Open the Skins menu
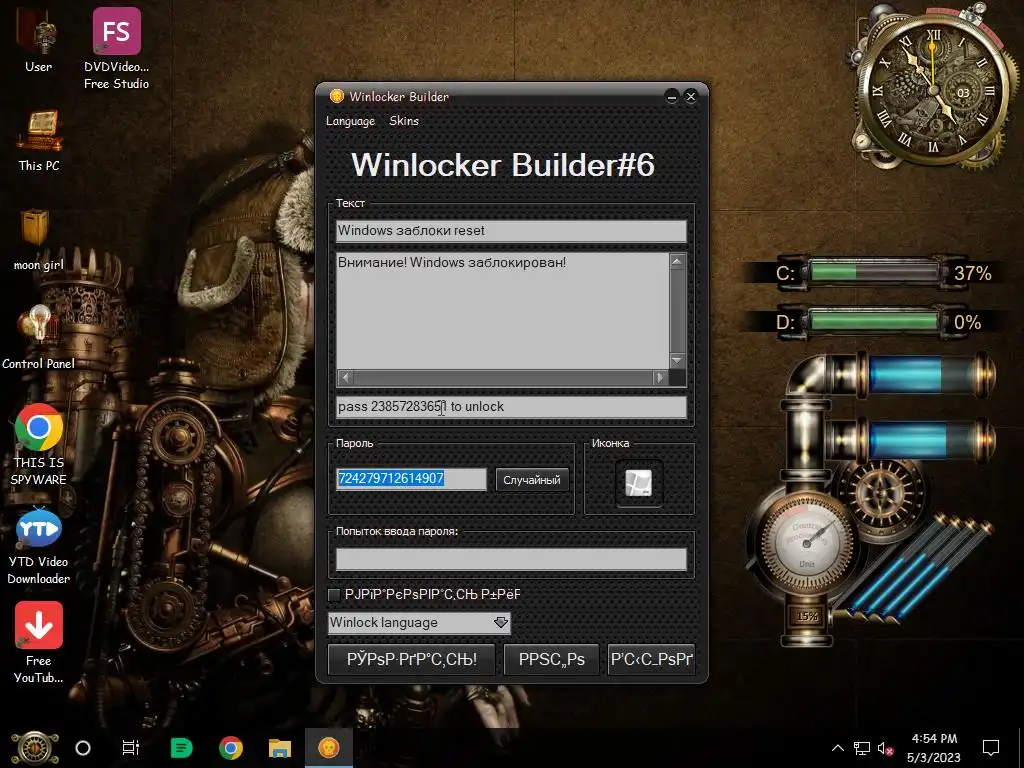 404,121
